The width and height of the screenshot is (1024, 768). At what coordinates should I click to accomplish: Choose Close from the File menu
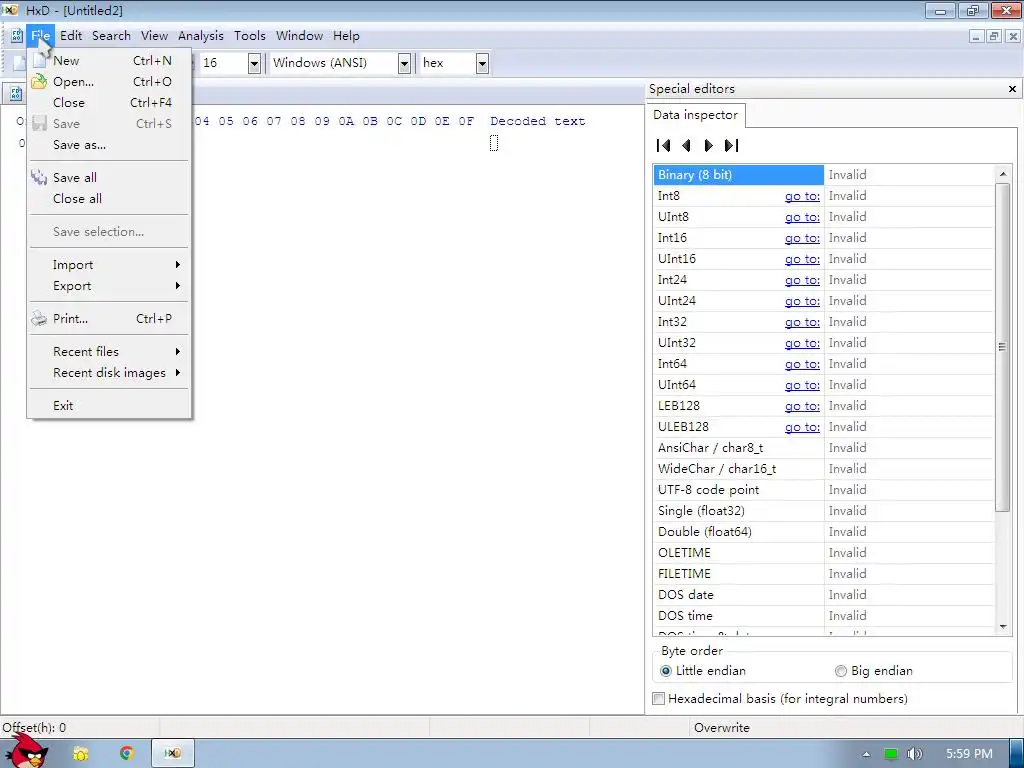tap(109, 103)
